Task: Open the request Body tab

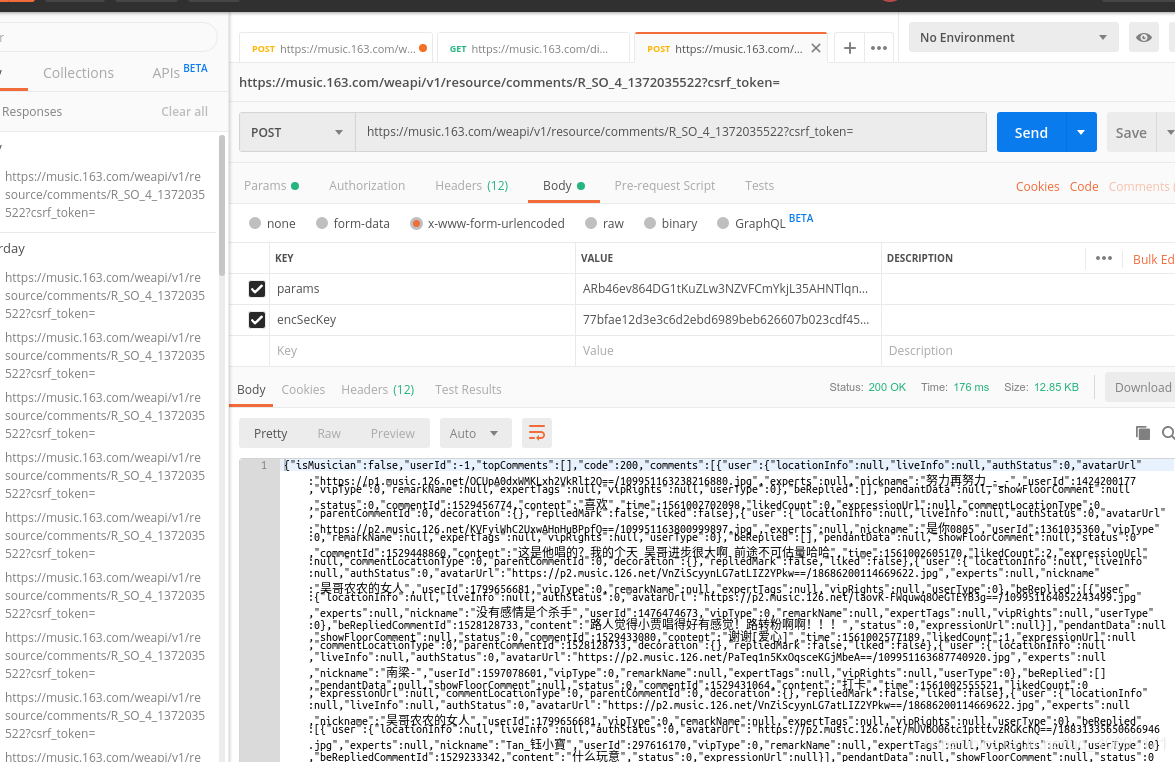Action: point(564,186)
